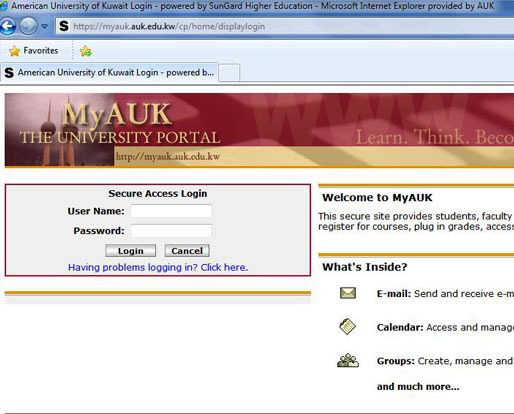Click the MyAUK University Portal banner
Viewport: 514px width, 414px height.
259,130
